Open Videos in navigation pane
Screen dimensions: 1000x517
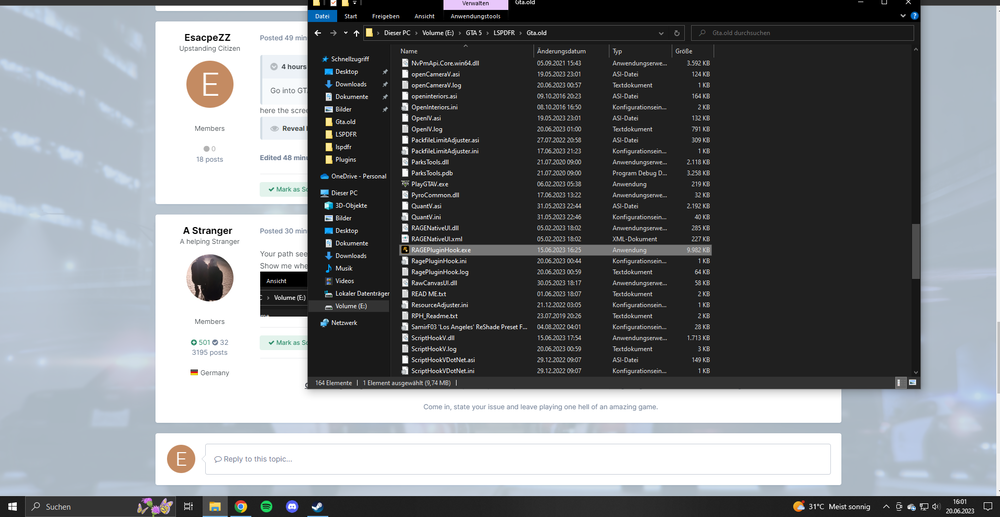click(344, 281)
